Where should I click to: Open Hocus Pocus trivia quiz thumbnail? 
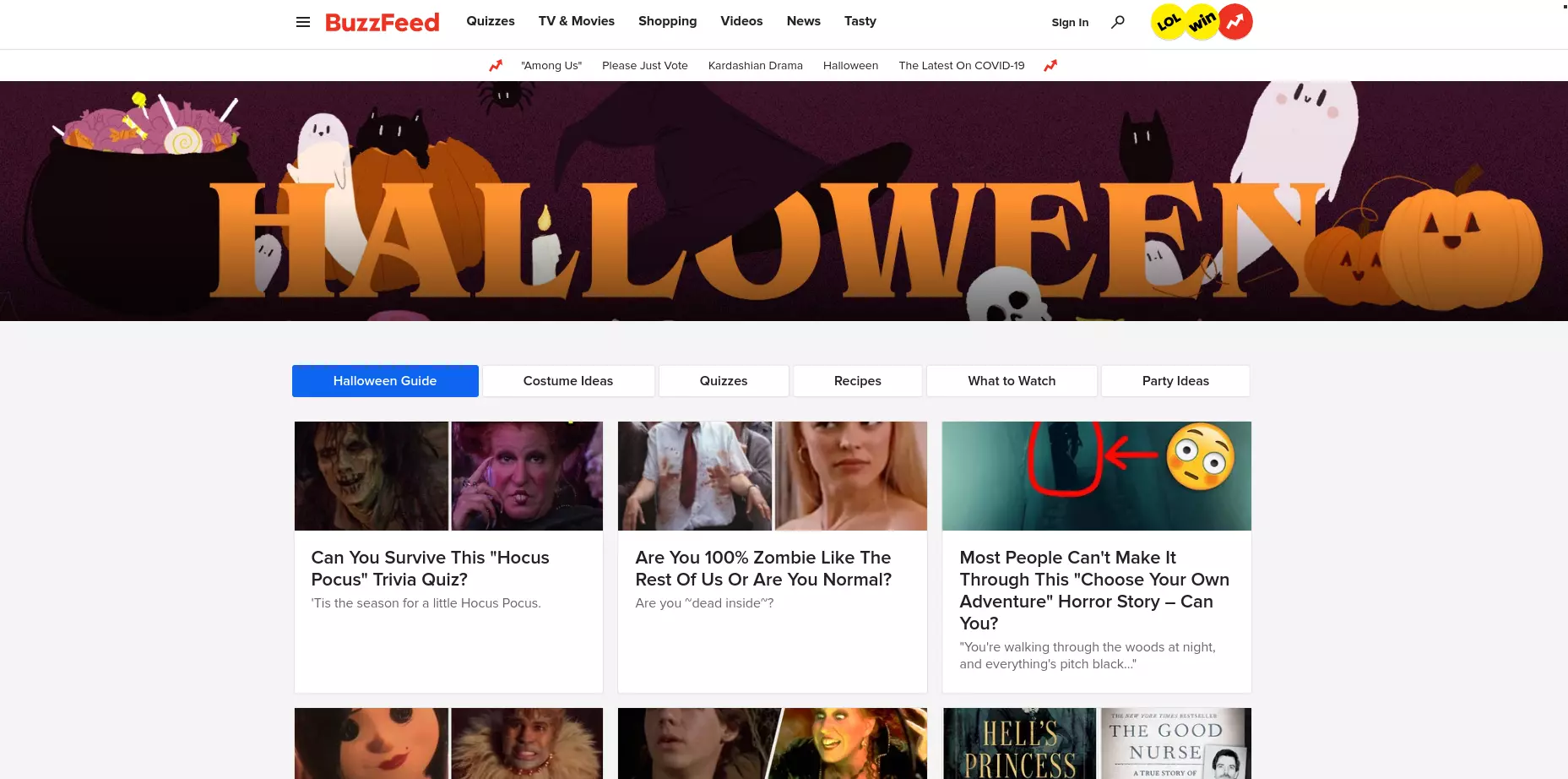[448, 476]
